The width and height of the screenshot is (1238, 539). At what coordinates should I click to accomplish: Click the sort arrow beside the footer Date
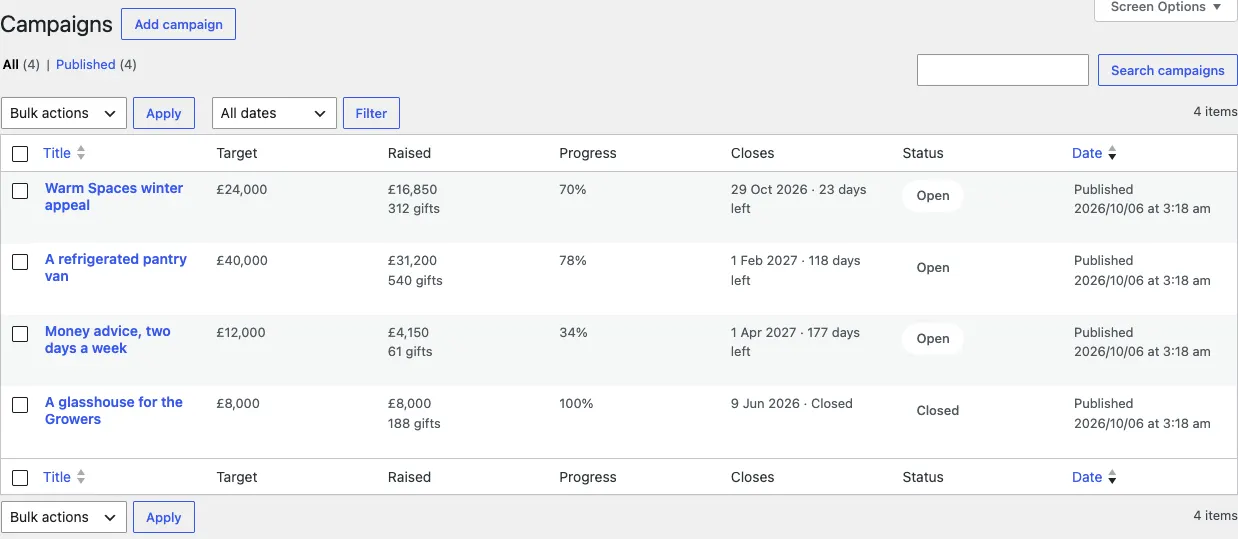[x=1112, y=477]
